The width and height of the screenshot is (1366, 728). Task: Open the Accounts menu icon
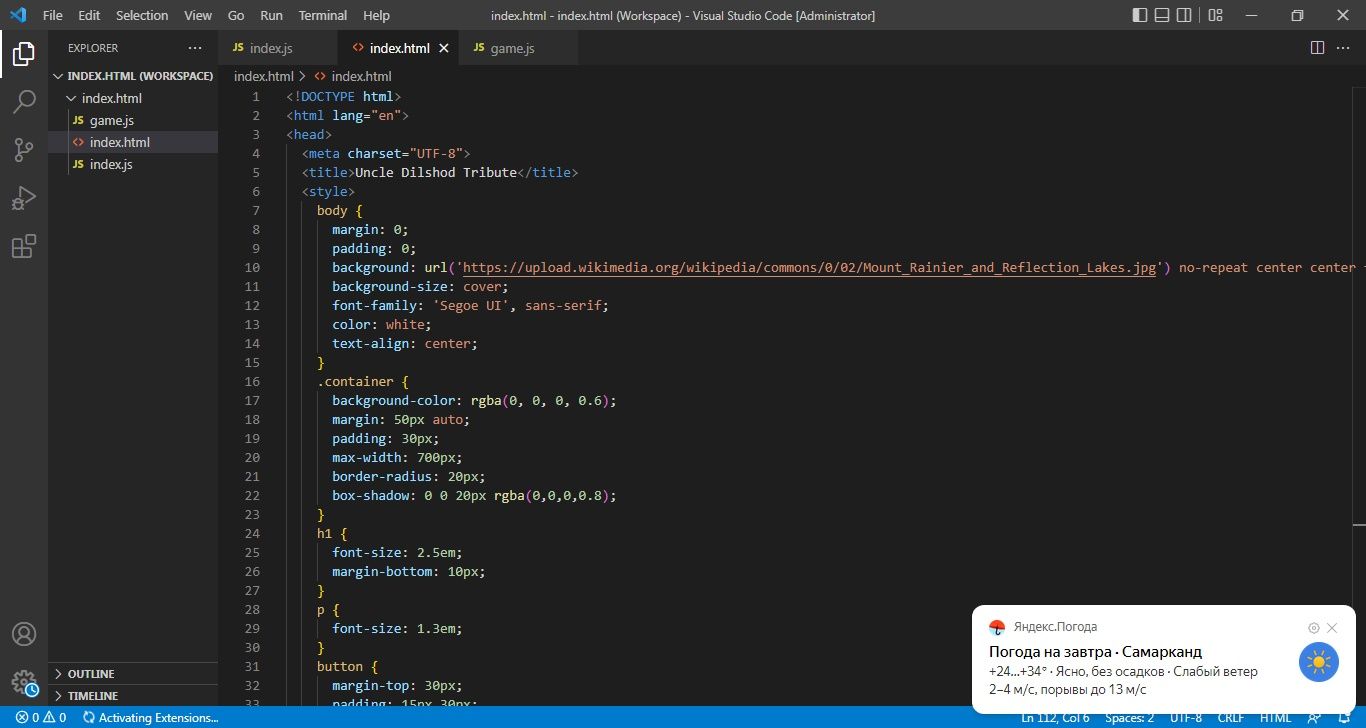[x=24, y=634]
